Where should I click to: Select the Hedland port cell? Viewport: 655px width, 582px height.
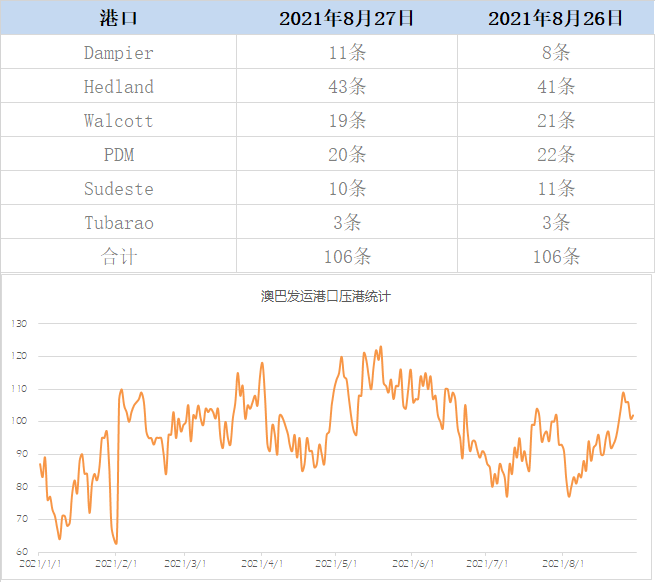(119, 86)
